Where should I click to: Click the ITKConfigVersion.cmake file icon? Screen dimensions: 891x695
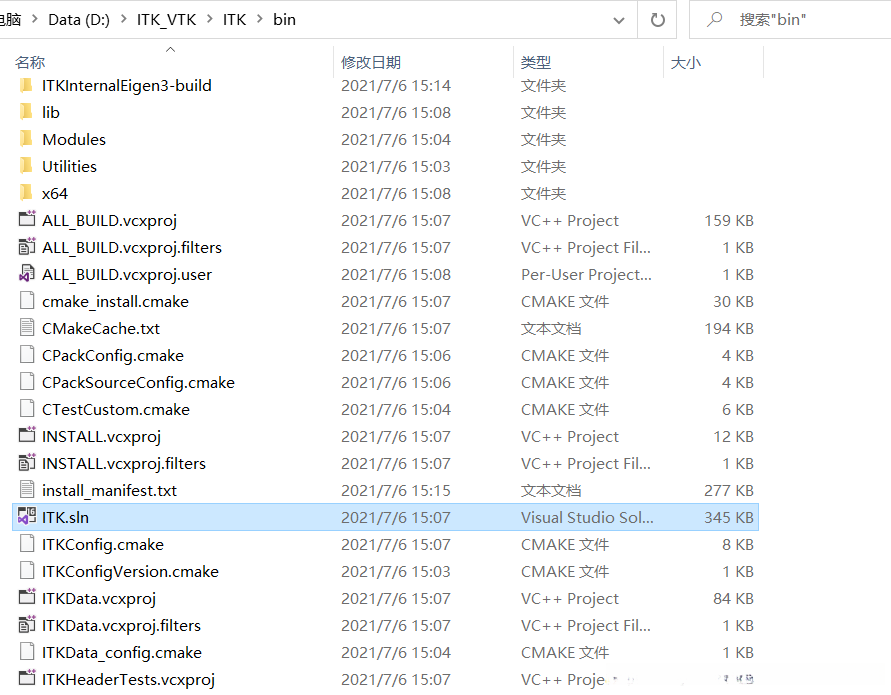[27, 571]
